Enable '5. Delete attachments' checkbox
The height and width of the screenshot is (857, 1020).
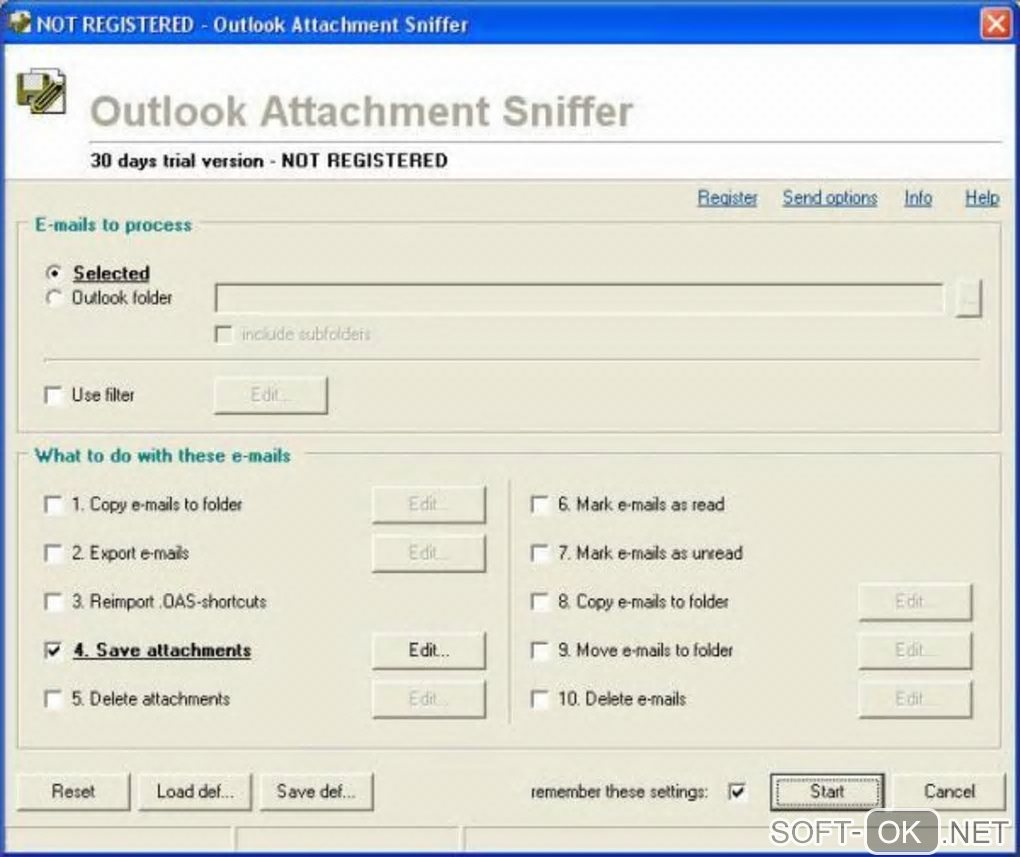[x=53, y=699]
